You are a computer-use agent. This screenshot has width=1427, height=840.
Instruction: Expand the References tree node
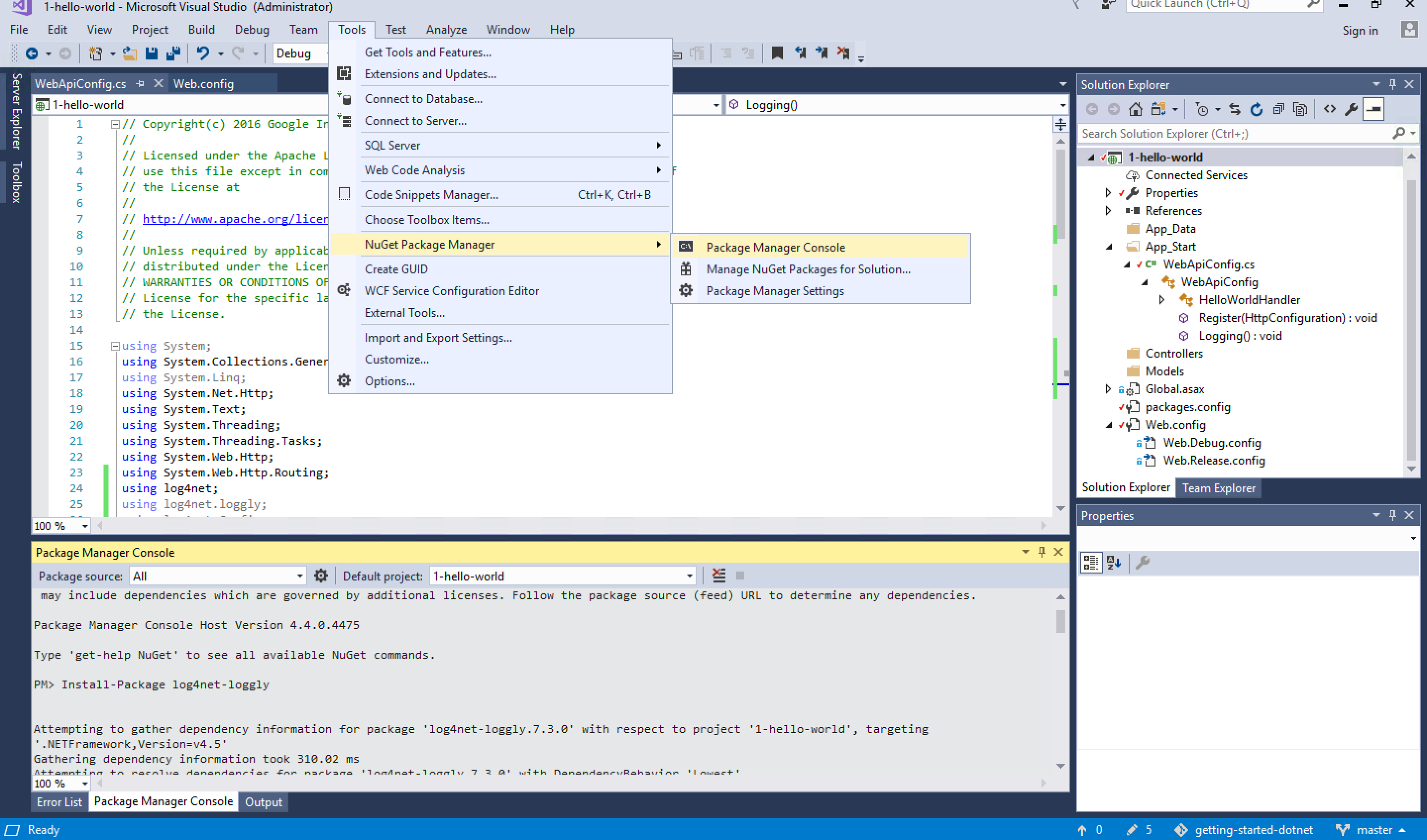point(1108,210)
